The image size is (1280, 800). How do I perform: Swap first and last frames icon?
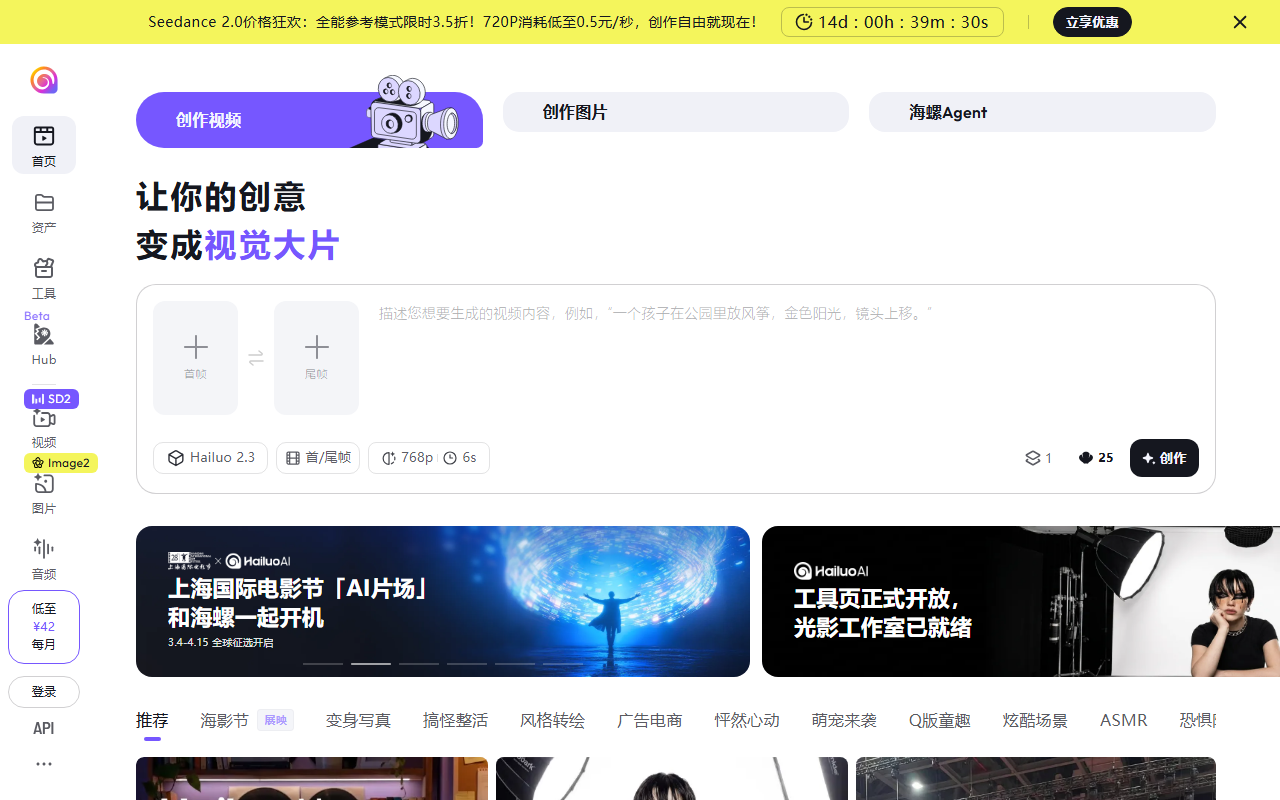[256, 358]
